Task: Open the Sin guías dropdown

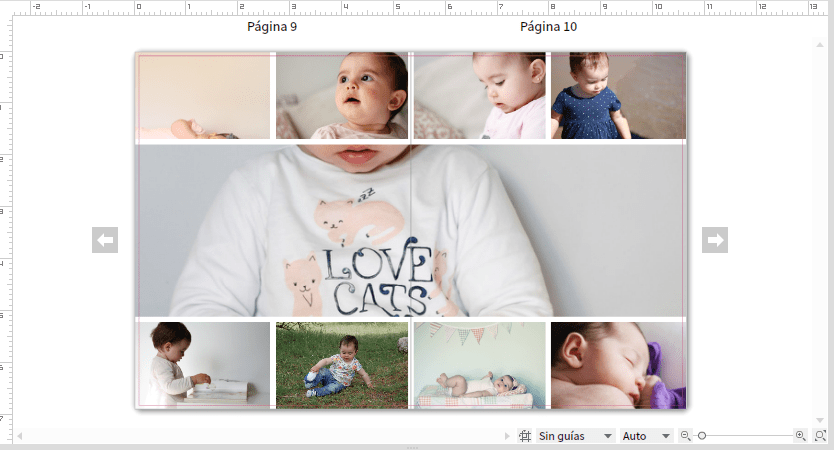Action: point(576,436)
